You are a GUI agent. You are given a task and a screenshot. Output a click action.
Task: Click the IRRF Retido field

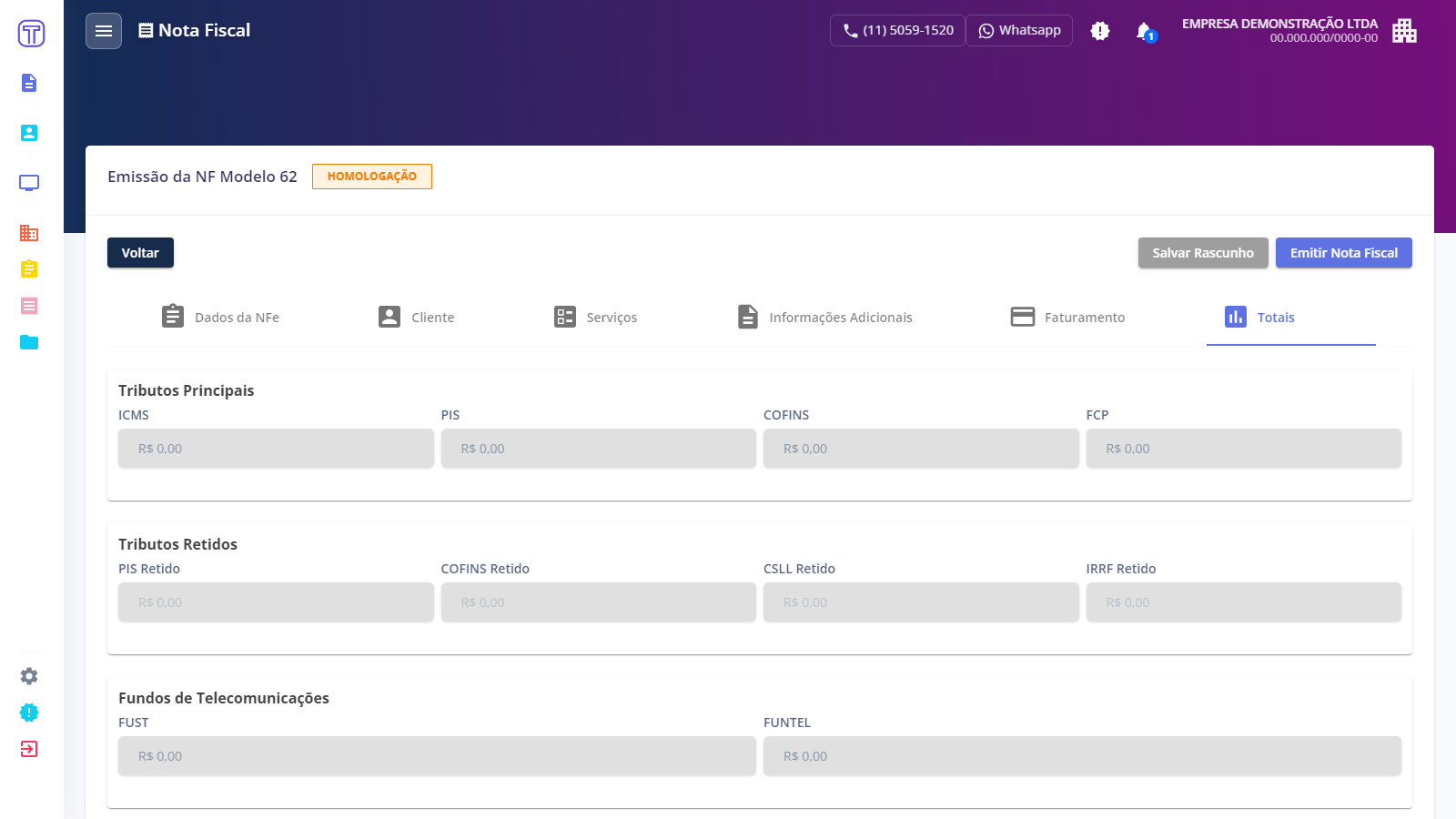coord(1244,602)
